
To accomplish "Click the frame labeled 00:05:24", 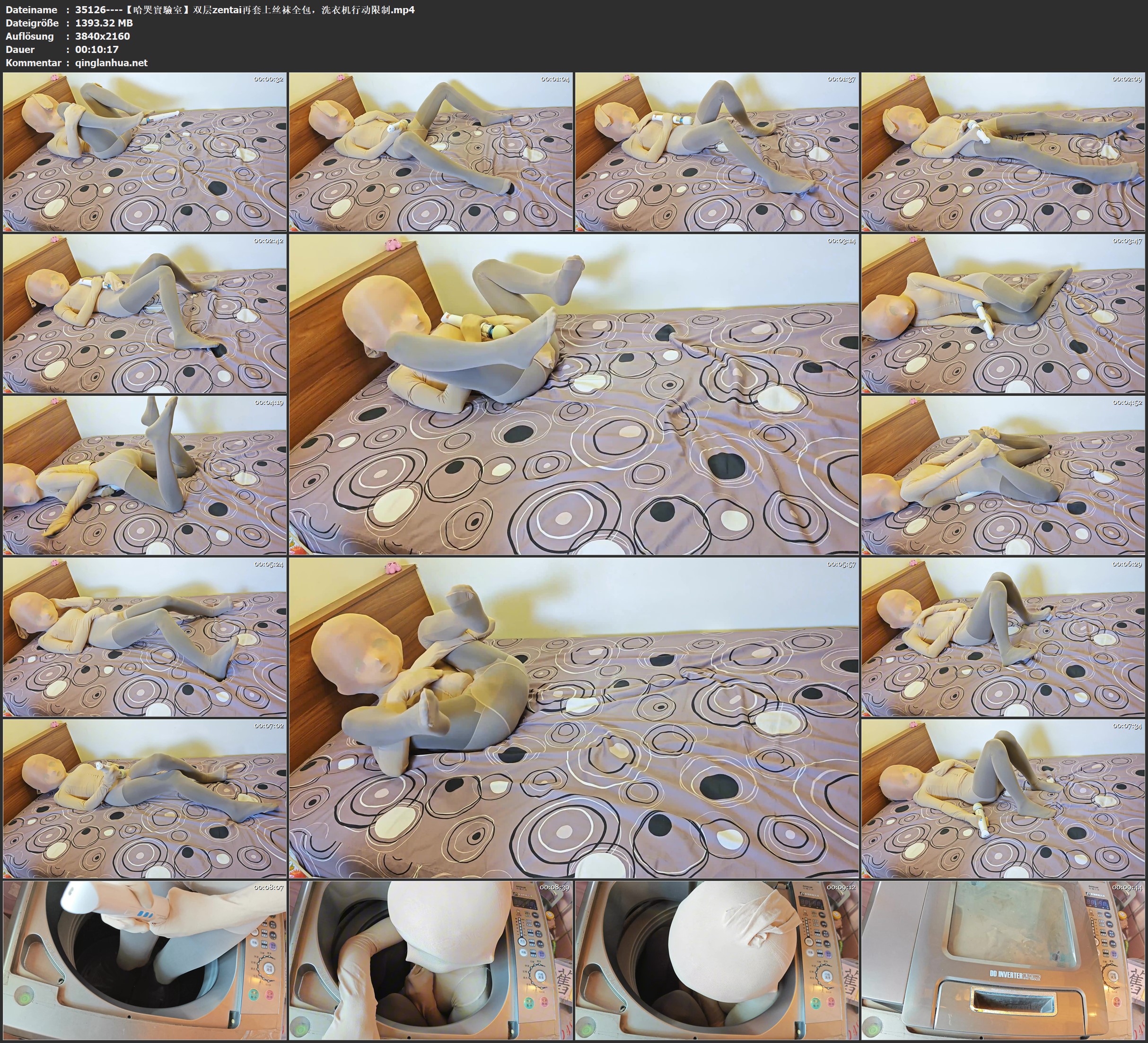I will [145, 636].
